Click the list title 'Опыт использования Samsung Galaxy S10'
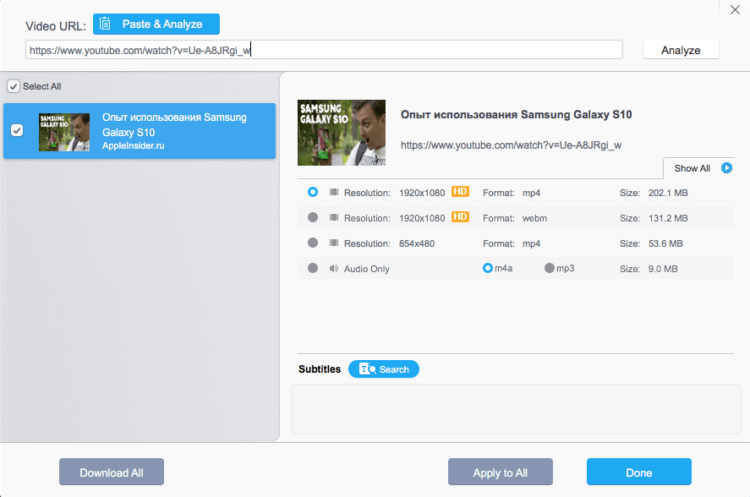This screenshot has height=497, width=750. [174, 124]
